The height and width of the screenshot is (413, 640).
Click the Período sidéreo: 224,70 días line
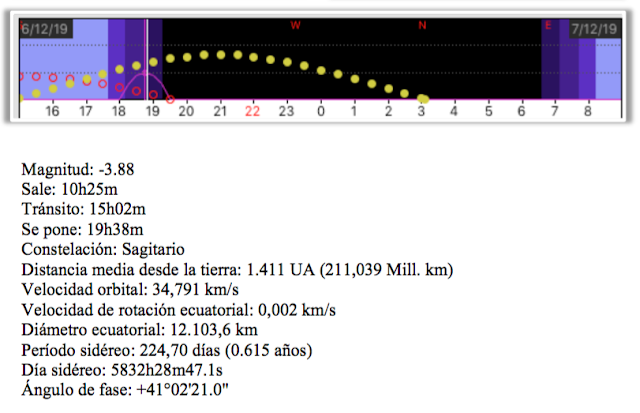167,350
